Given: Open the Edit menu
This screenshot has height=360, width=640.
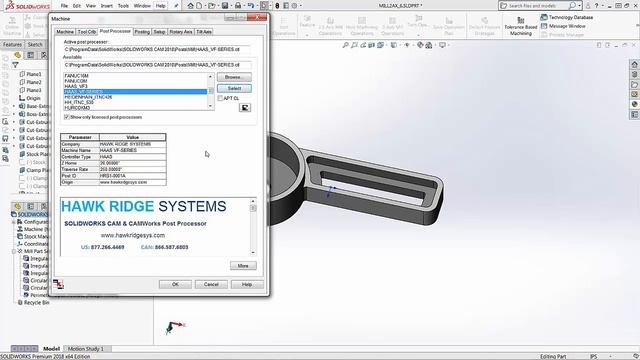Looking at the screenshot, I should 77,6.
